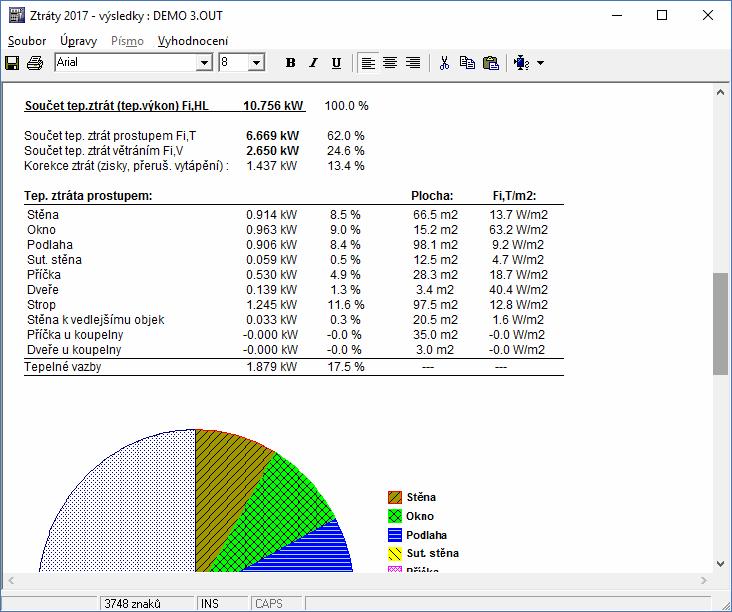Open the Písmo menu
Viewport: 732px width, 612px height.
pyautogui.click(x=127, y=41)
